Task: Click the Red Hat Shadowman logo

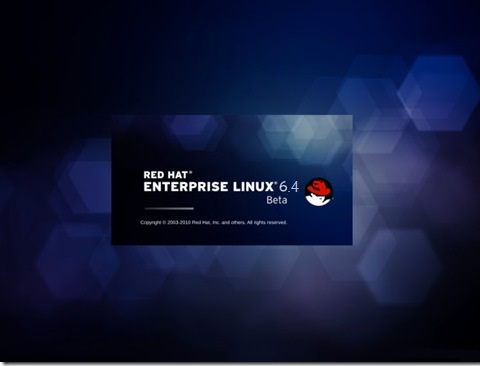Action: coord(319,192)
